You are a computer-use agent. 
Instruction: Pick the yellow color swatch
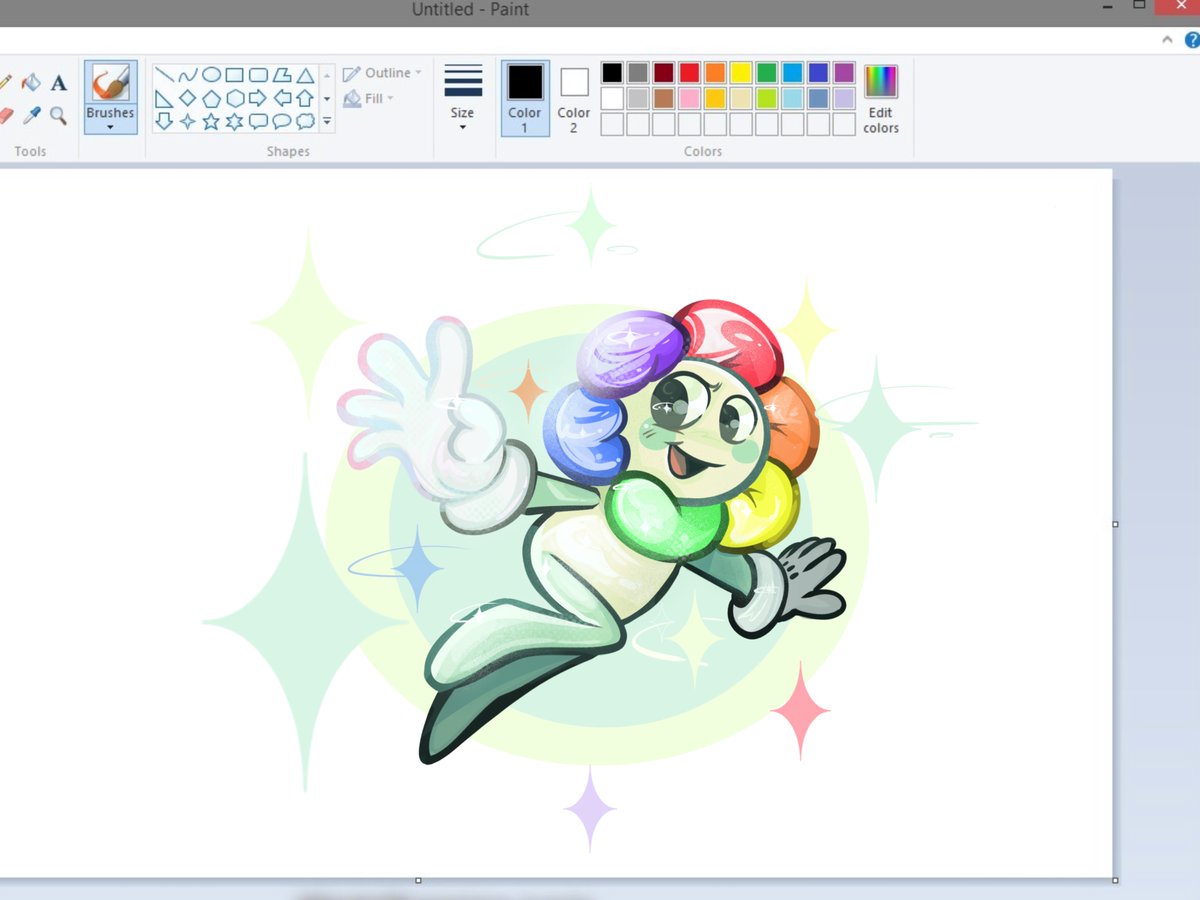pyautogui.click(x=741, y=72)
